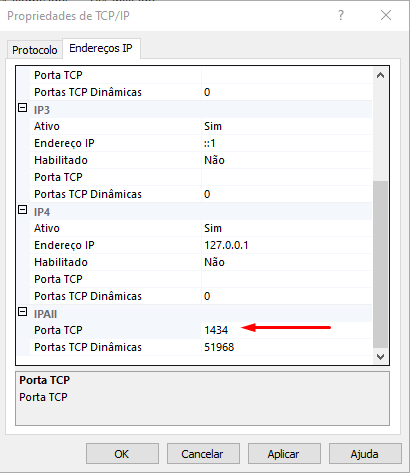Open help with Ajuda button

[365, 454]
